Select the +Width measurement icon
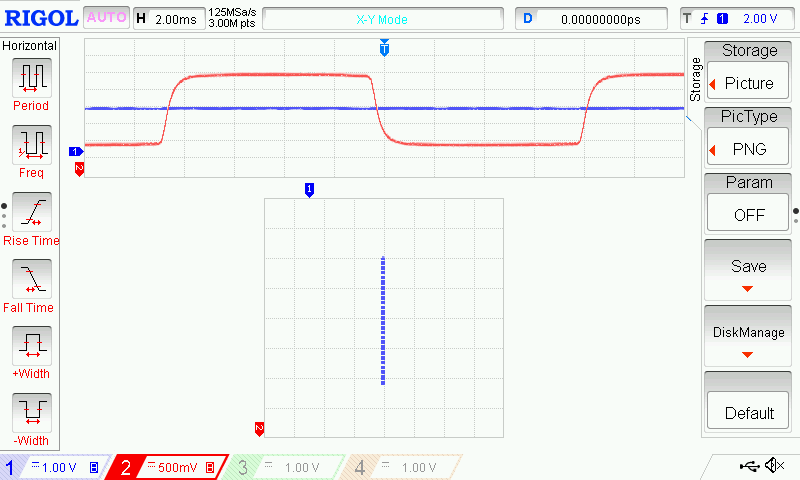This screenshot has height=480, width=800. point(32,345)
